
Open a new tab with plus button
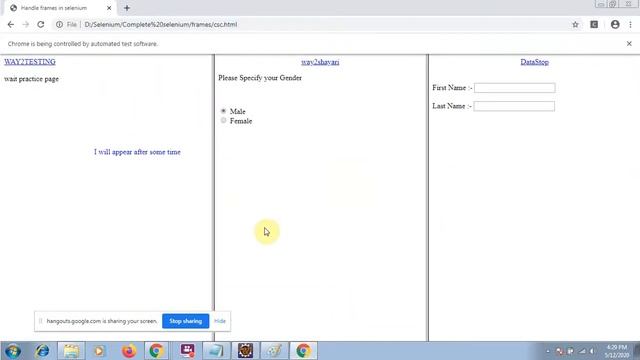click(127, 8)
